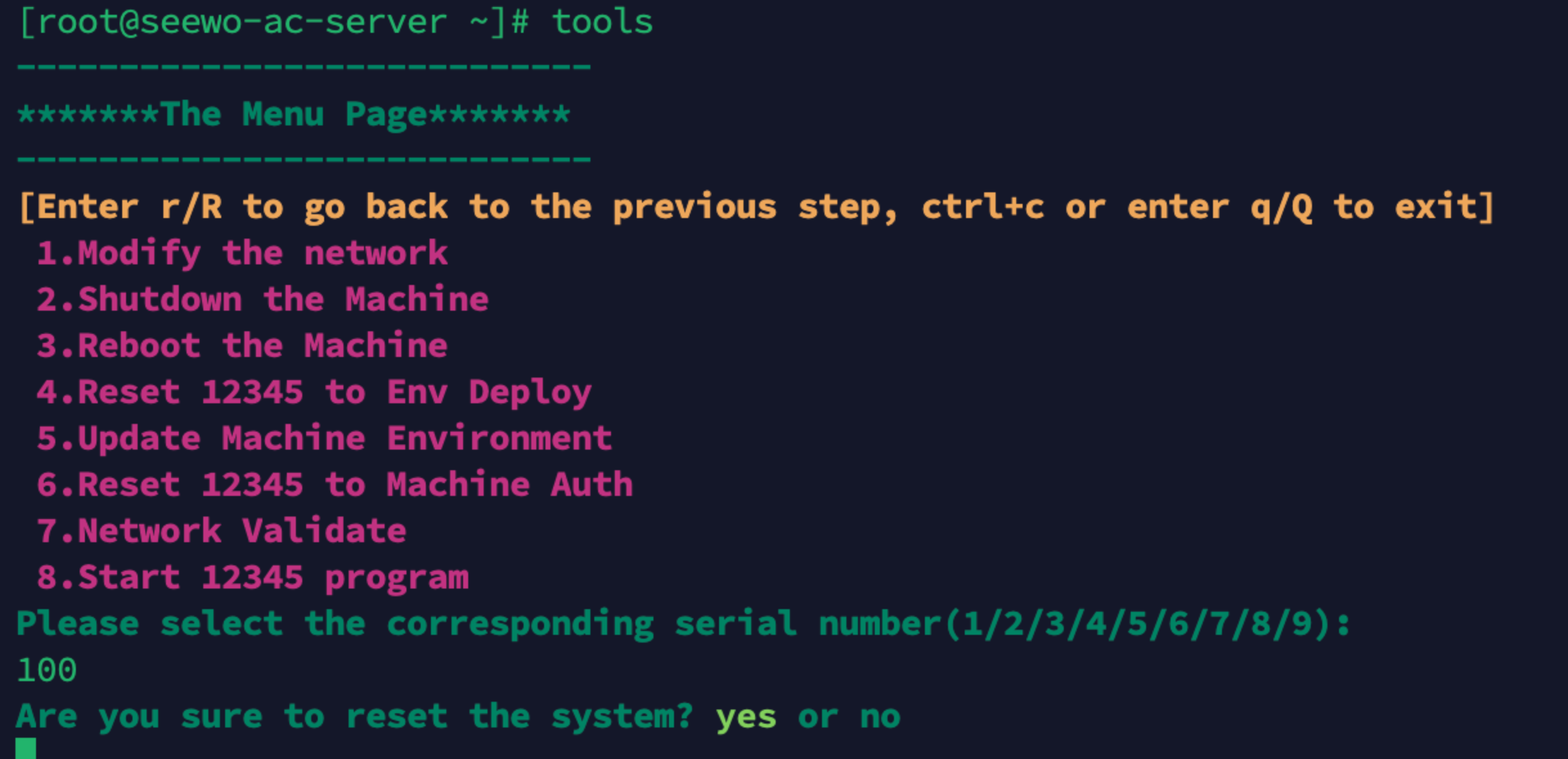Screen dimensions: 1568x759
Task: Click 'The Menu Page' title text
Action: (x=293, y=114)
